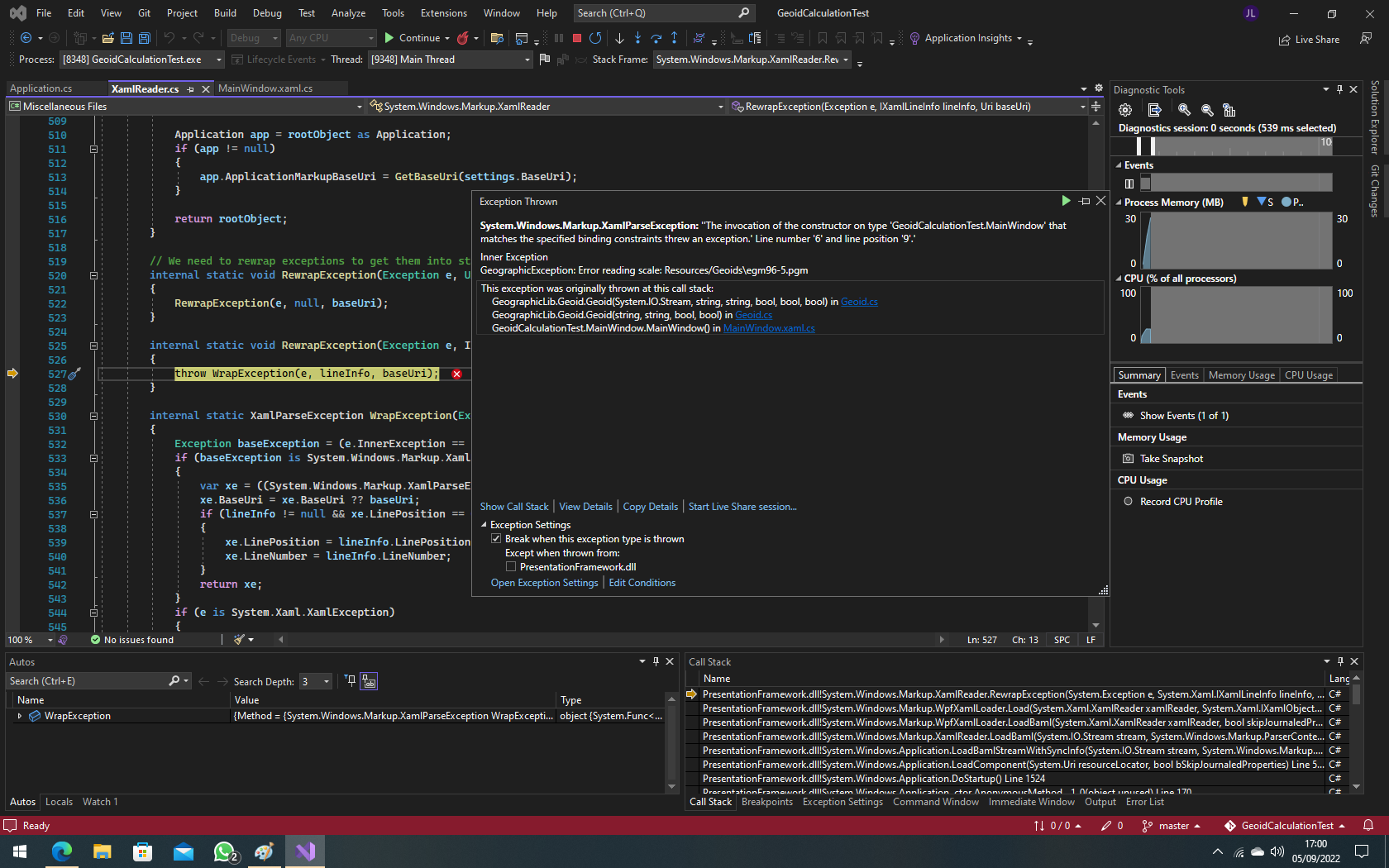Click the Diagnostic Tools output/export icon
The image size is (1389, 868).
coord(1155,110)
